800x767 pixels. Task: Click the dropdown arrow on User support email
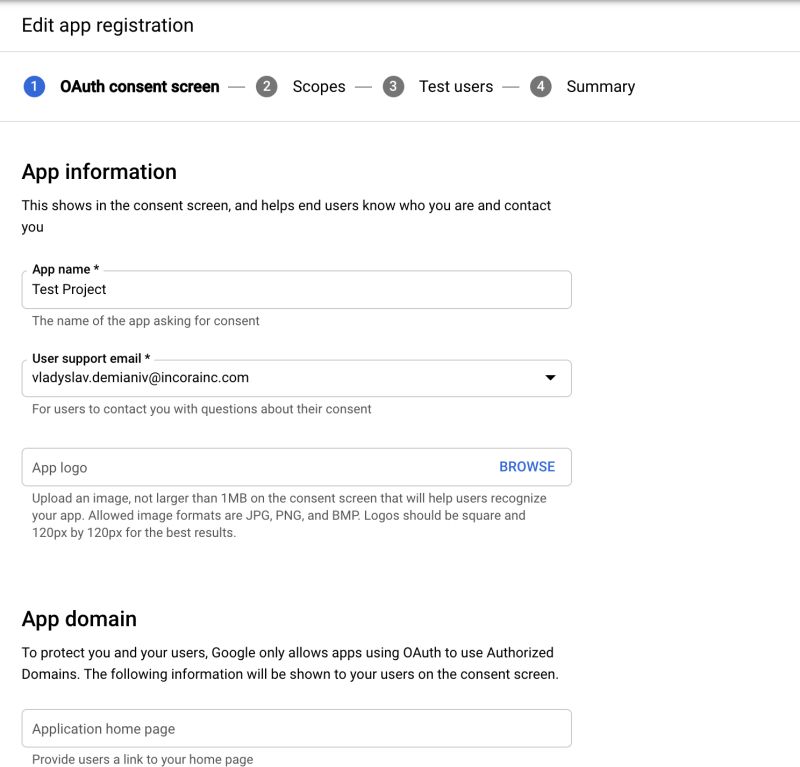(551, 378)
